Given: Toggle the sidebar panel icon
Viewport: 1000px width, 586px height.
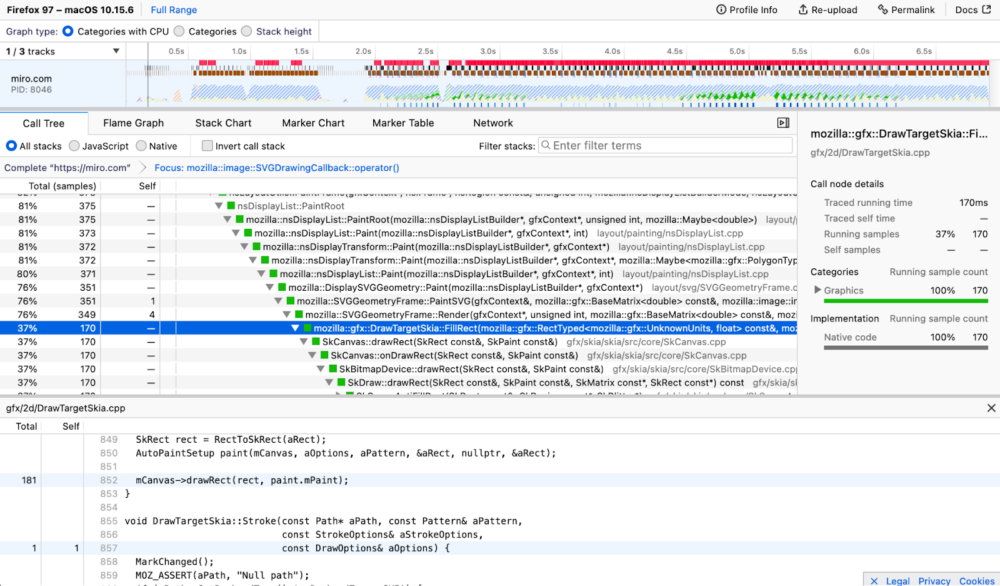Looking at the screenshot, I should click(x=783, y=122).
